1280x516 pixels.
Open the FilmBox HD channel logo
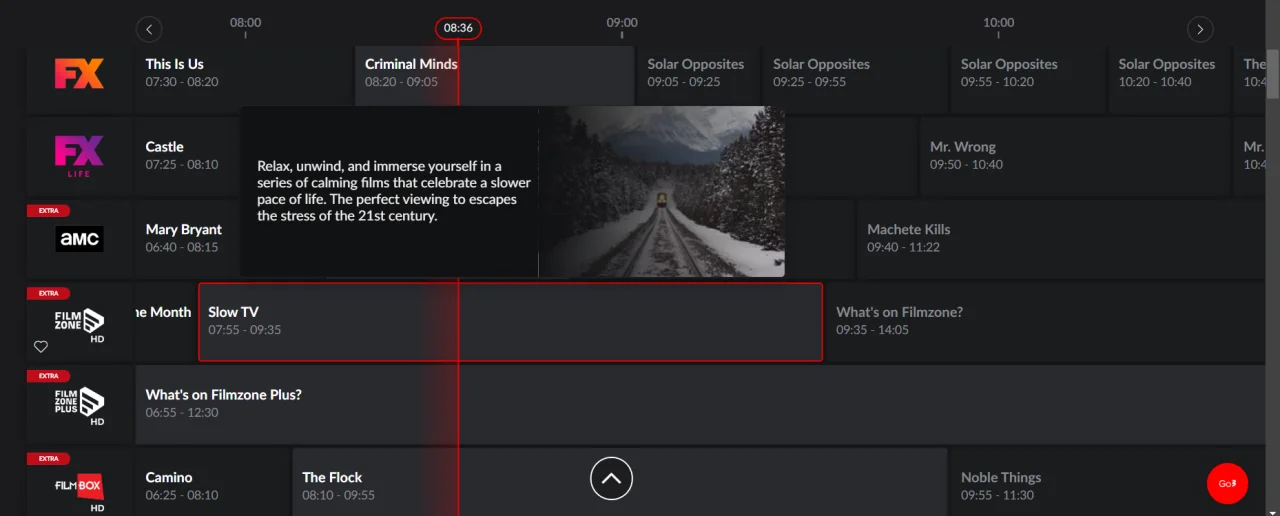point(79,490)
